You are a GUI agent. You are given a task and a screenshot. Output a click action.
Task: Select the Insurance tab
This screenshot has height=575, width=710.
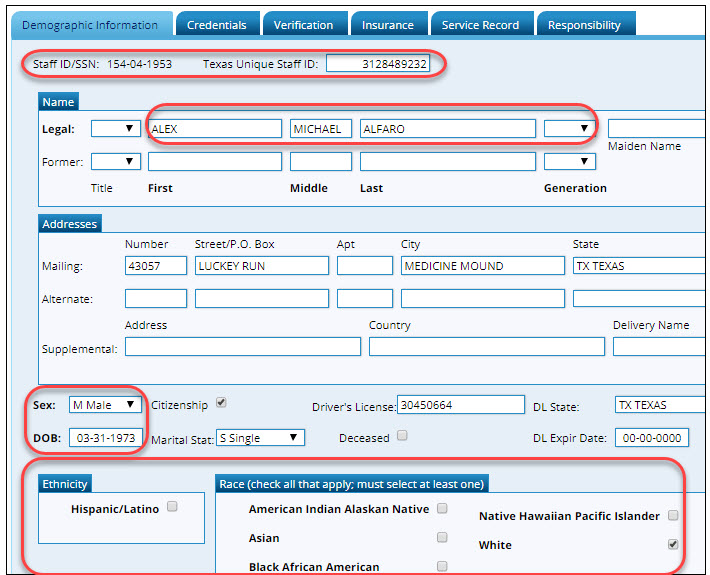pos(387,25)
